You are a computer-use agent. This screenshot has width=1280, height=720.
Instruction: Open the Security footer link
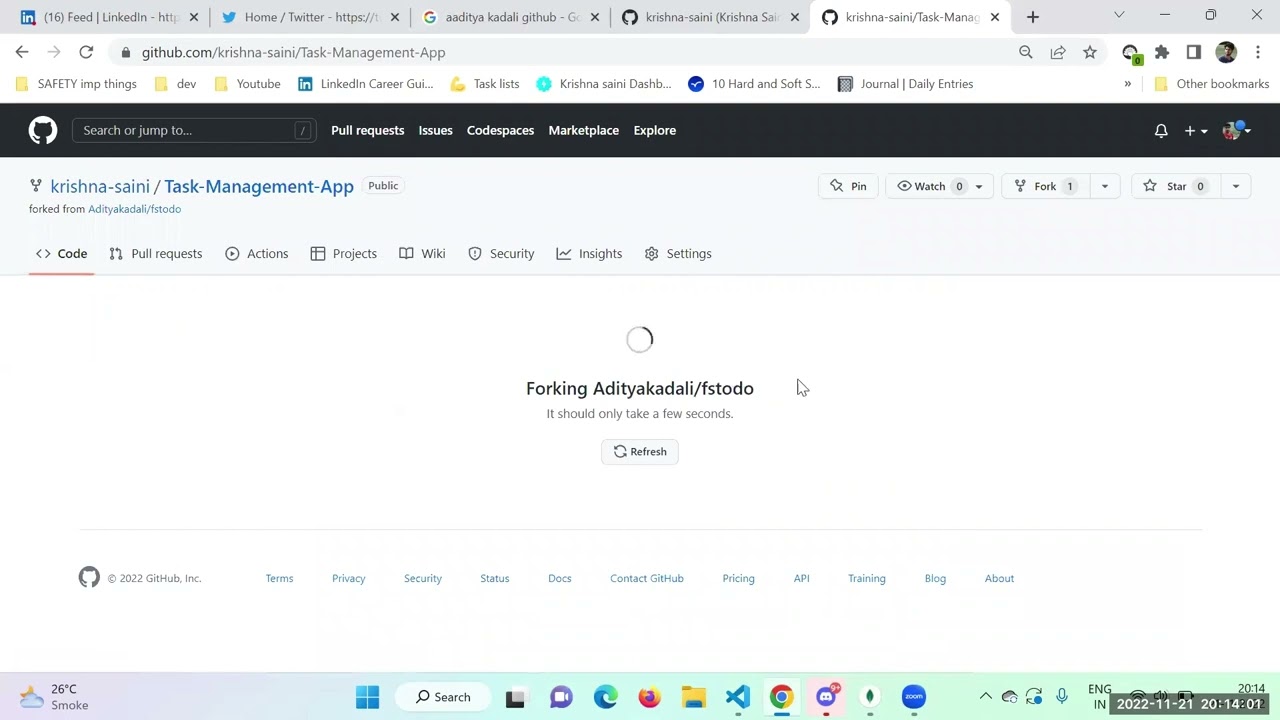coord(423,579)
